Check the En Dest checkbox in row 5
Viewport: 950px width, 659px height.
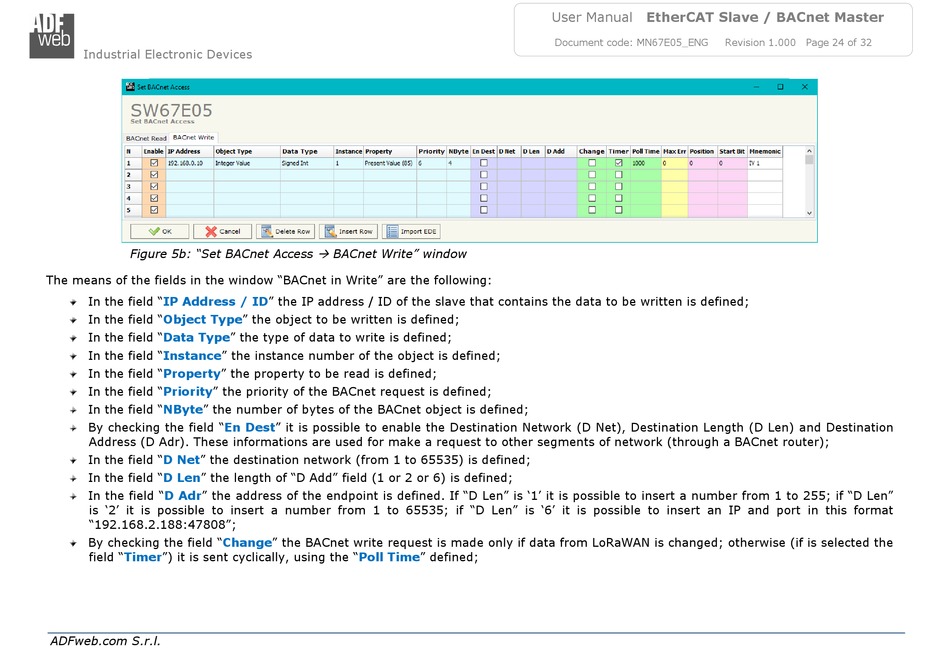point(483,210)
